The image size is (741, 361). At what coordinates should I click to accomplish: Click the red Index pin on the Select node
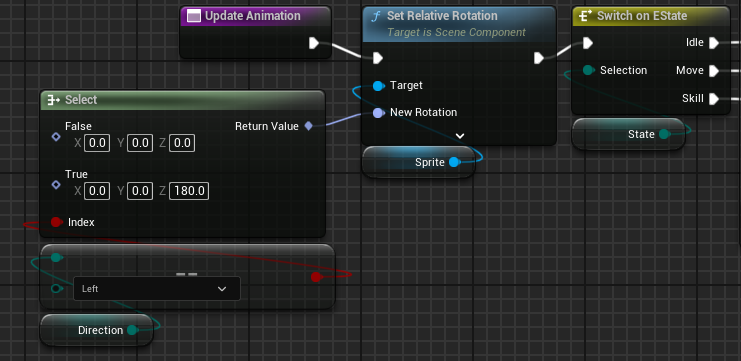(x=56, y=222)
